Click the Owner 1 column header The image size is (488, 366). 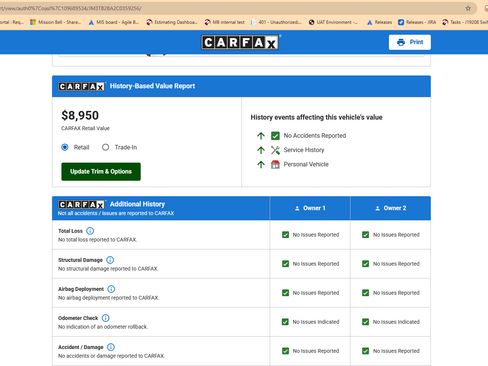tap(310, 208)
